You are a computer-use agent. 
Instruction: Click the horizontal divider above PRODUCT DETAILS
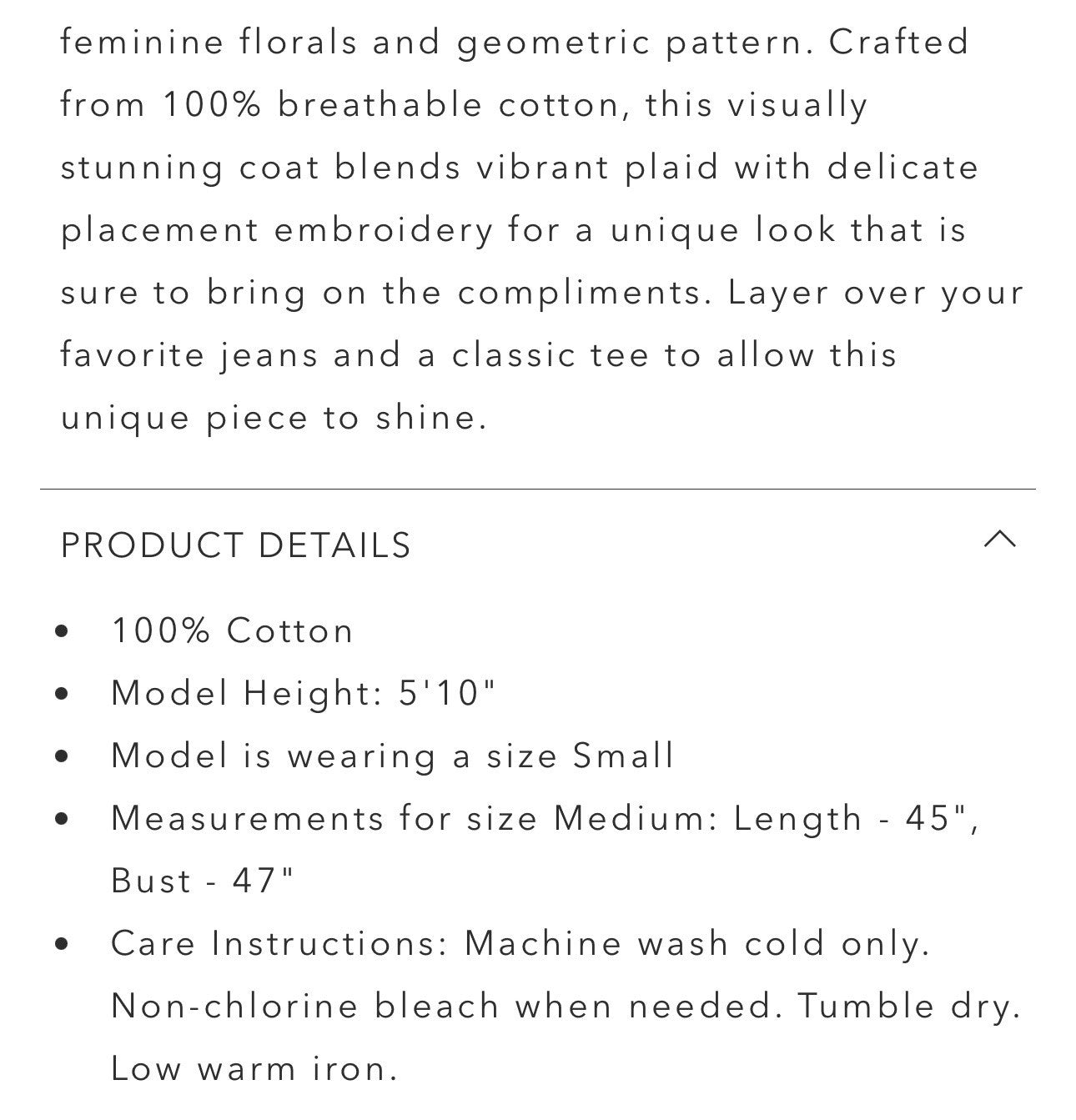538,485
